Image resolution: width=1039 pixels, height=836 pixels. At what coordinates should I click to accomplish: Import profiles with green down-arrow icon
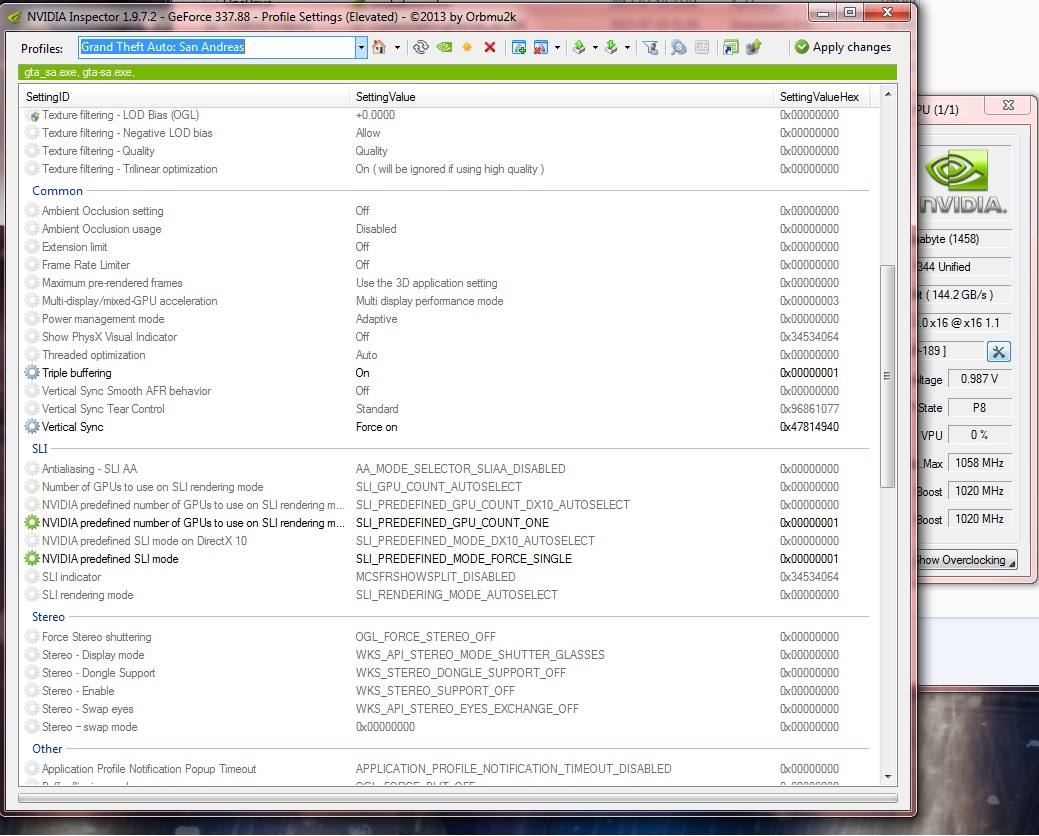coord(612,47)
